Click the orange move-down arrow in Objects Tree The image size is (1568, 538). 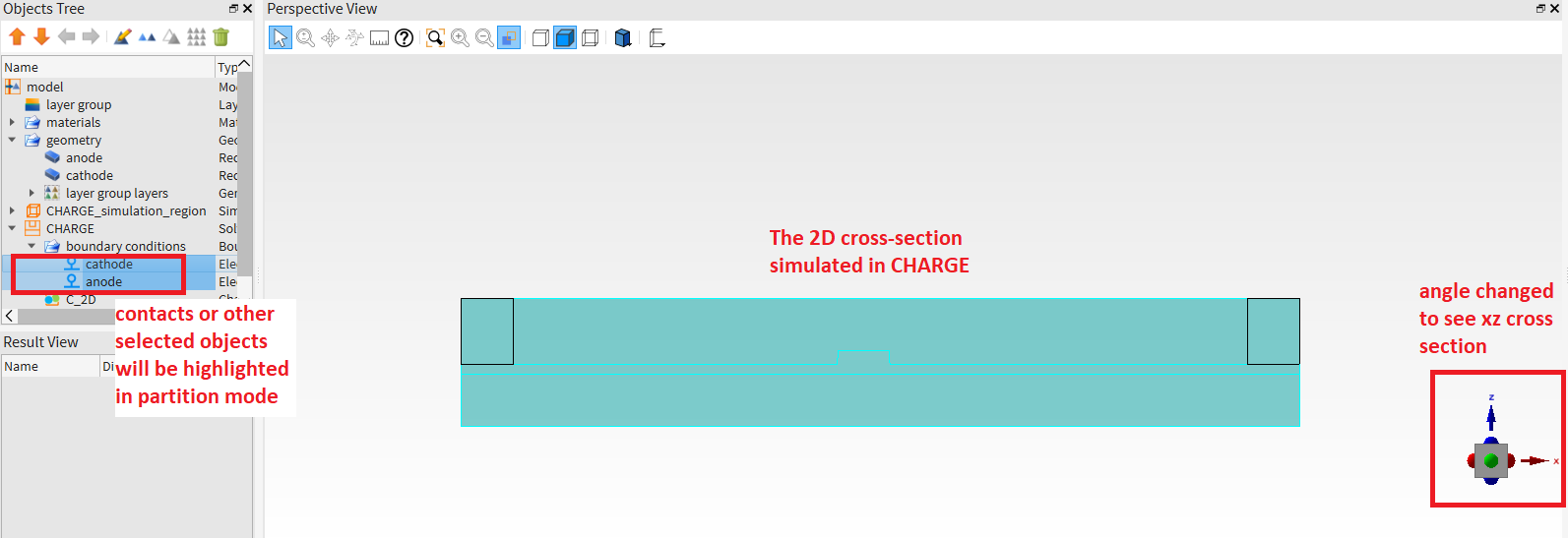click(41, 37)
